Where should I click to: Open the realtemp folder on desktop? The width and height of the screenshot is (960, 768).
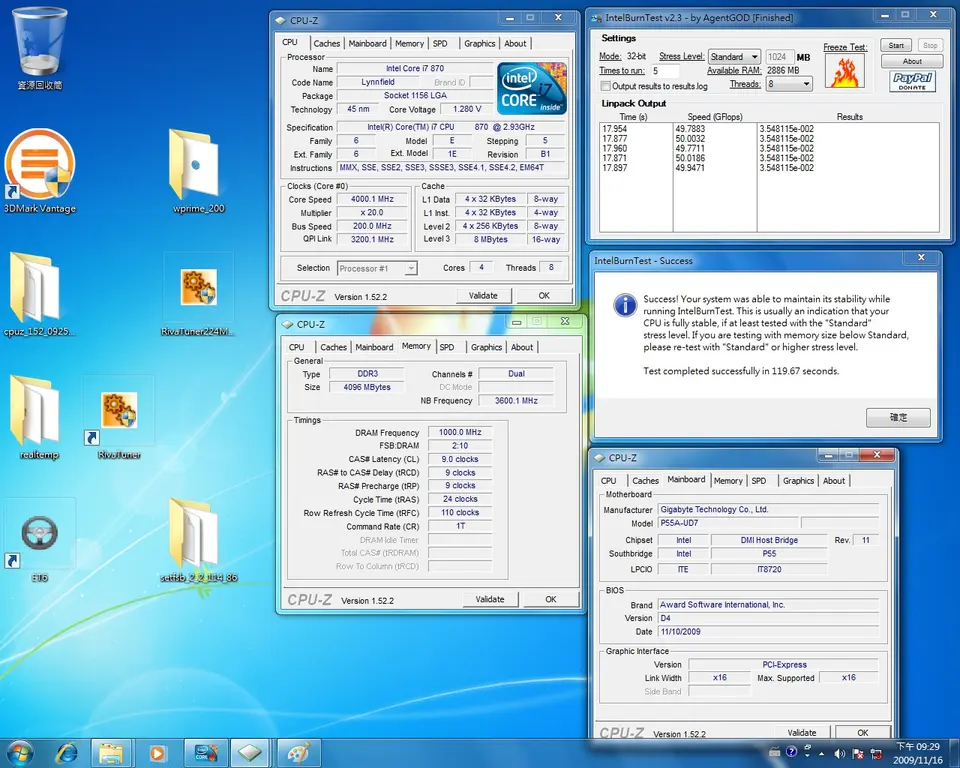coord(36,410)
